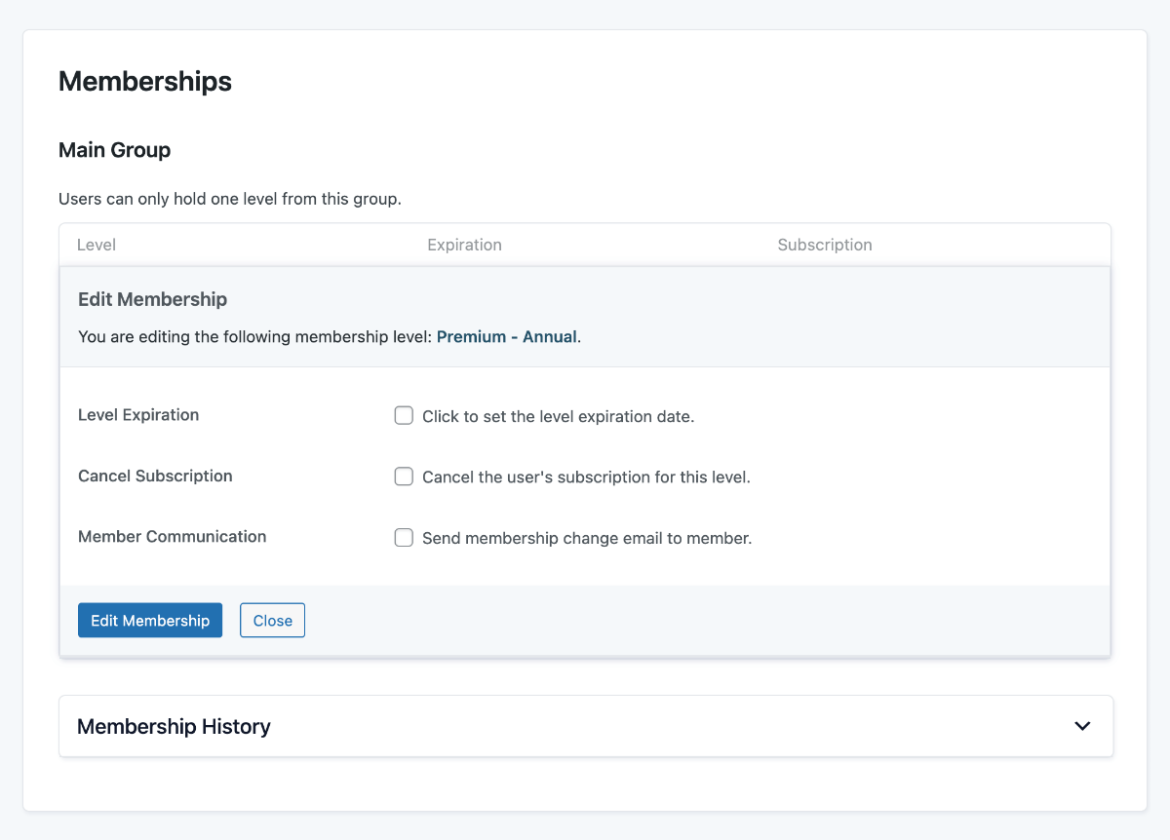
Task: Close the edit membership form
Action: pyautogui.click(x=272, y=620)
